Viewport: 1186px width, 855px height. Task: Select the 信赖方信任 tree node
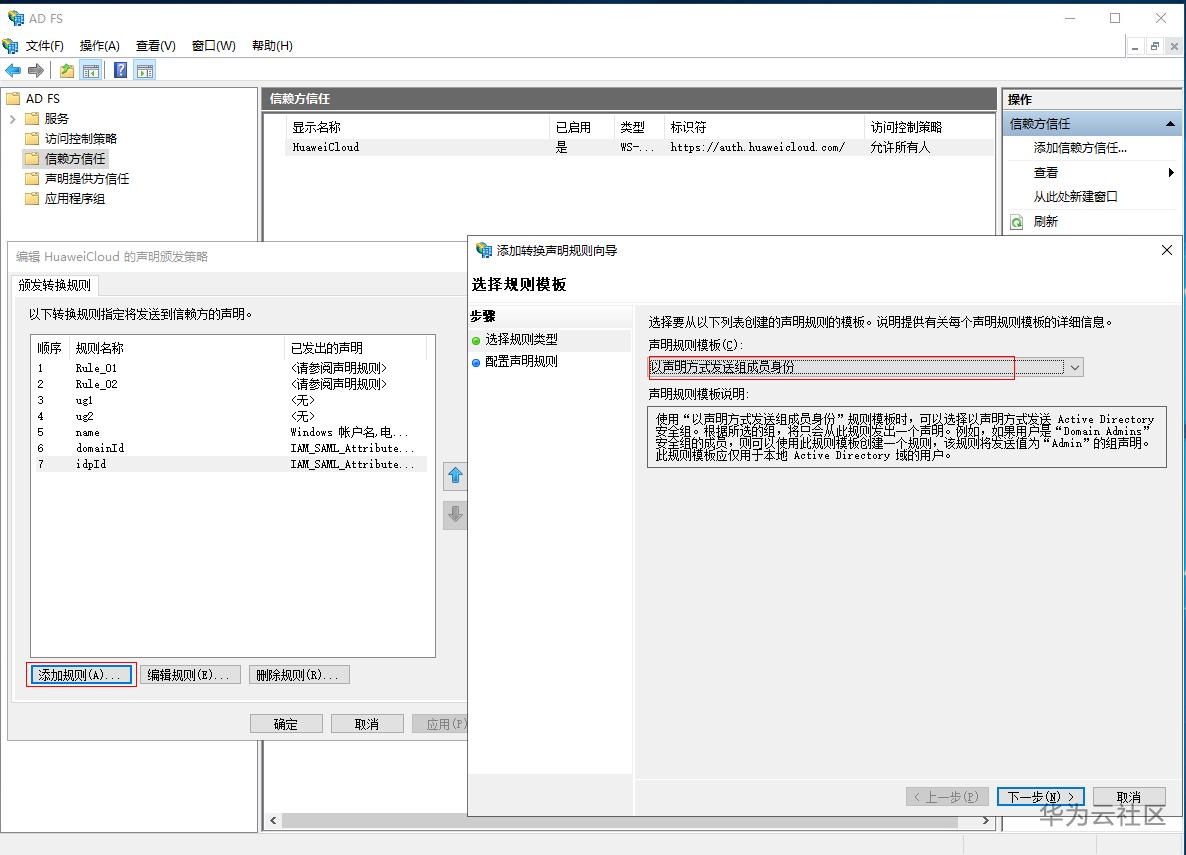point(75,159)
